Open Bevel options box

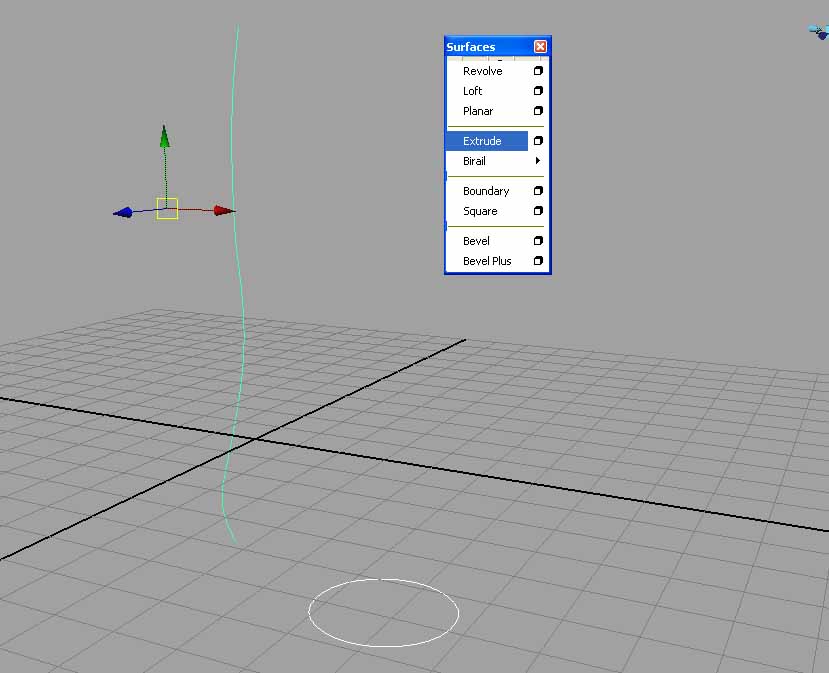(538, 241)
